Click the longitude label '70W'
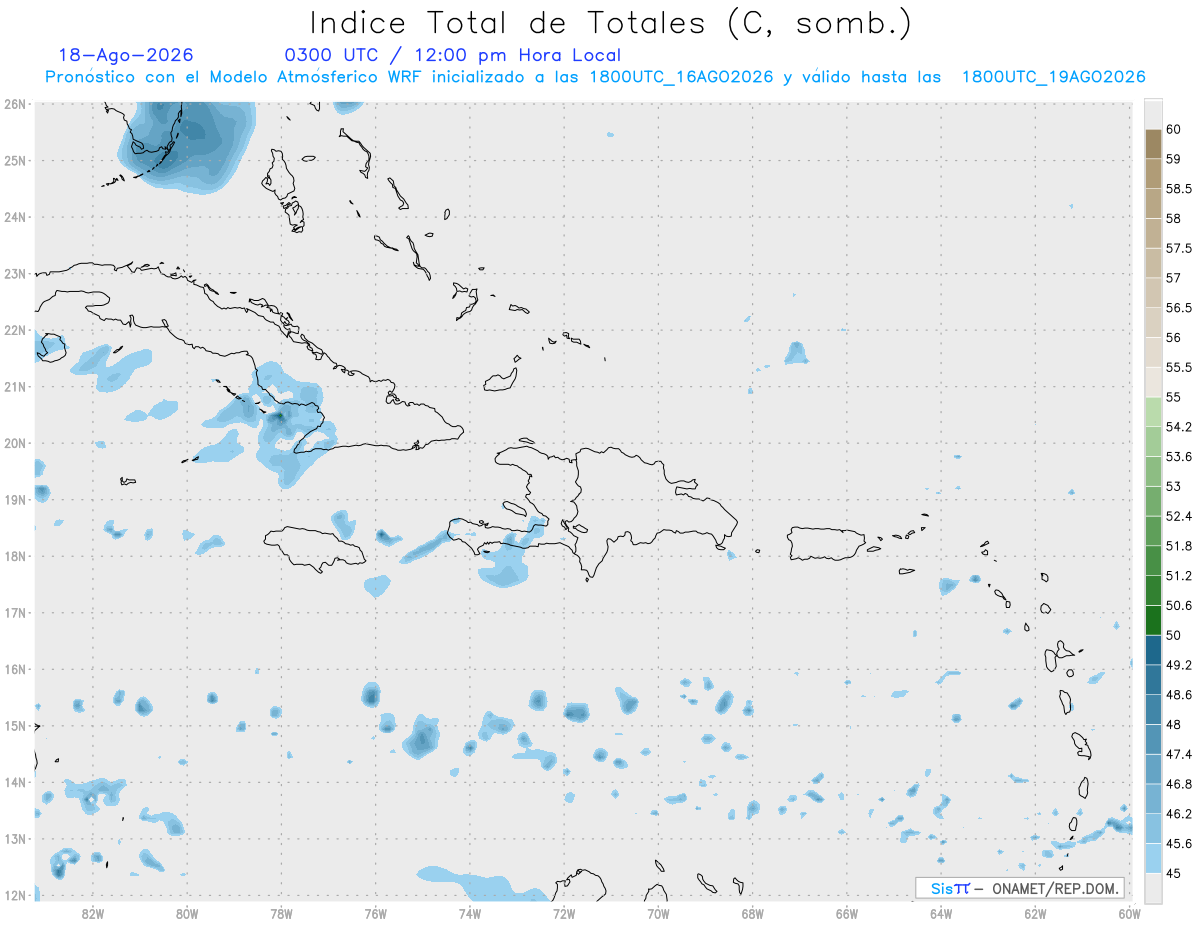The width and height of the screenshot is (1200, 927). 658,913
